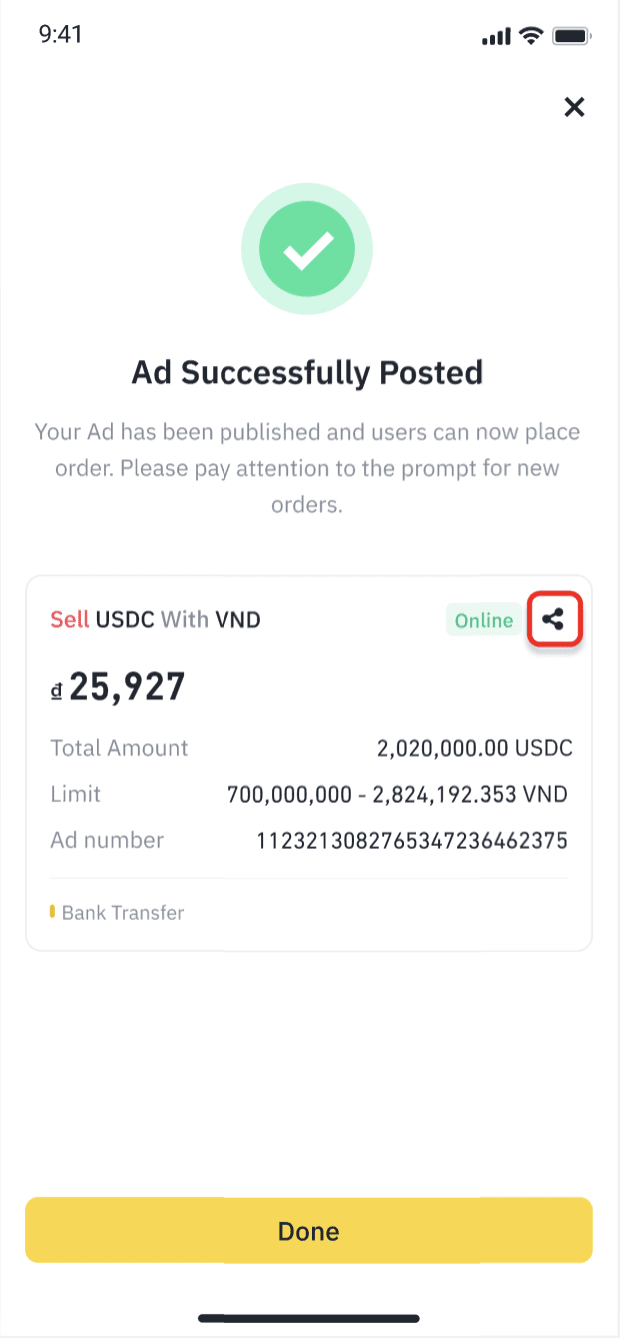Tap the Wi-Fi status icon
The height and width of the screenshot is (1338, 620).
pos(530,37)
